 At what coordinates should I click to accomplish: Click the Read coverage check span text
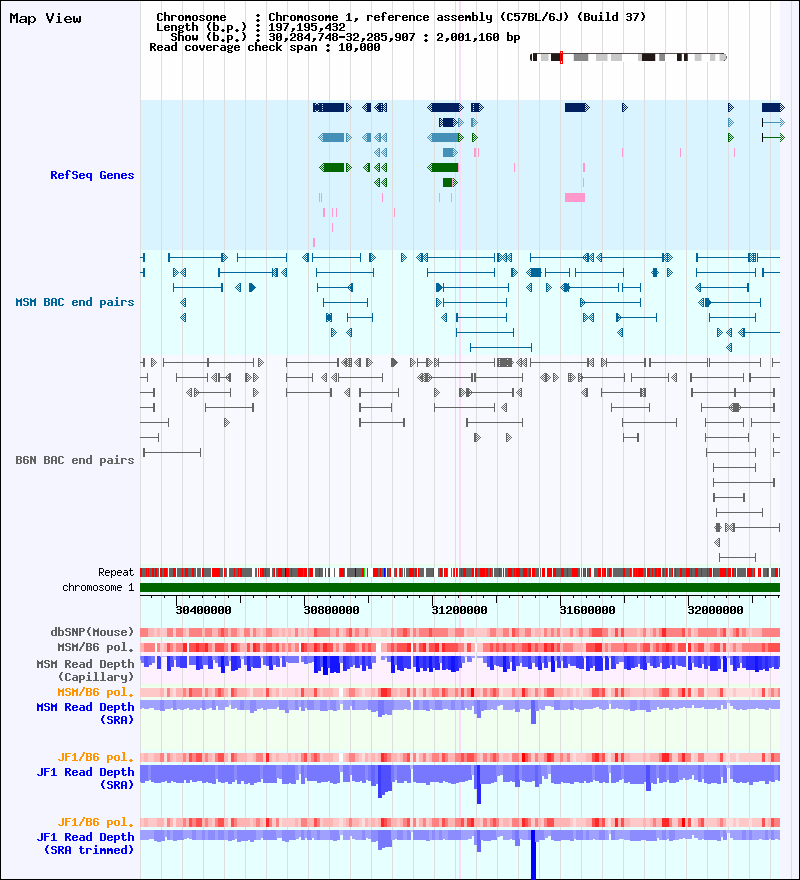click(x=264, y=48)
